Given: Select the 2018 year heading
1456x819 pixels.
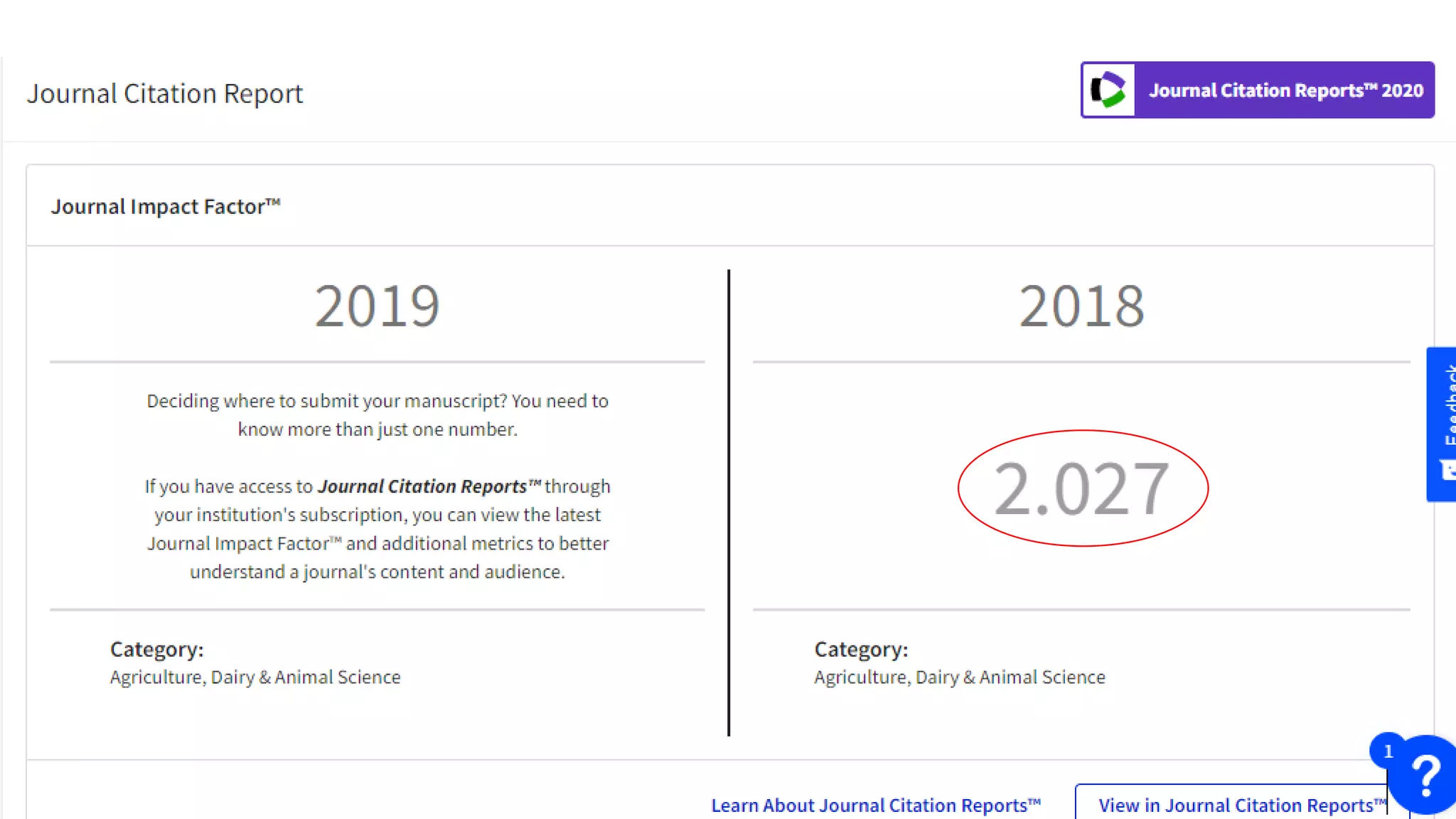Looking at the screenshot, I should [x=1081, y=306].
